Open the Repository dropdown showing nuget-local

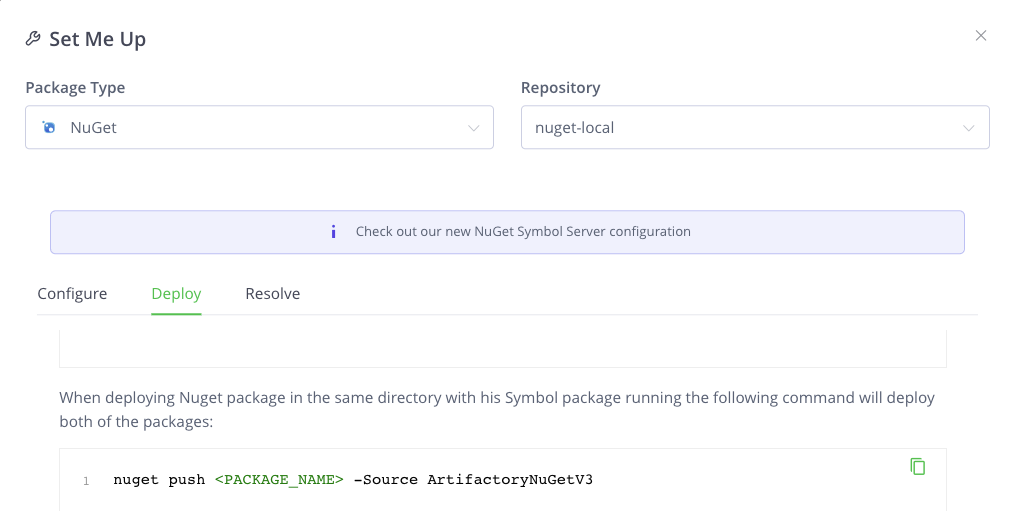(x=755, y=127)
